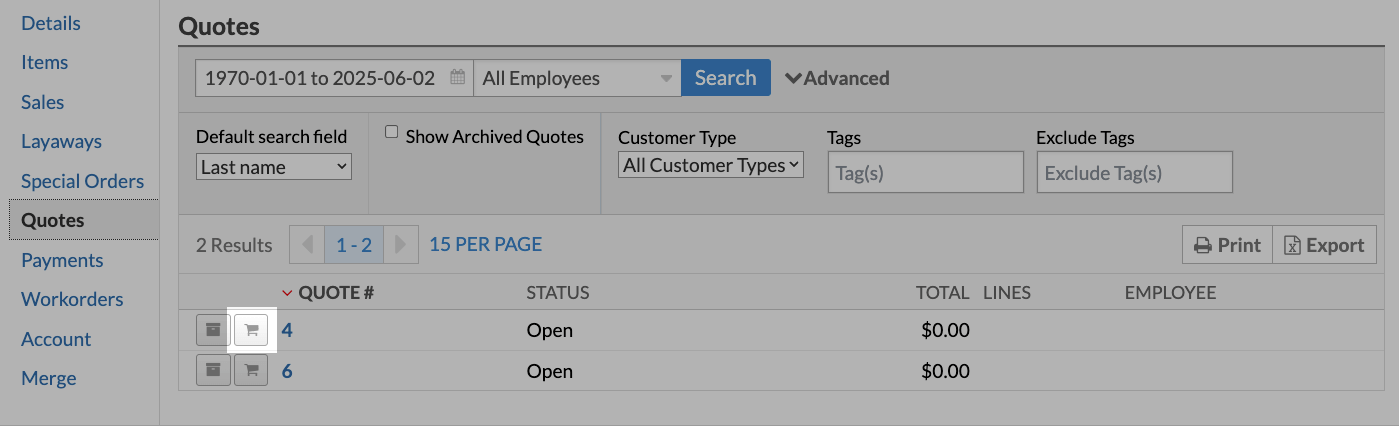Open the Customer Type dropdown
Screen dimensions: 1399x426
tap(710, 166)
